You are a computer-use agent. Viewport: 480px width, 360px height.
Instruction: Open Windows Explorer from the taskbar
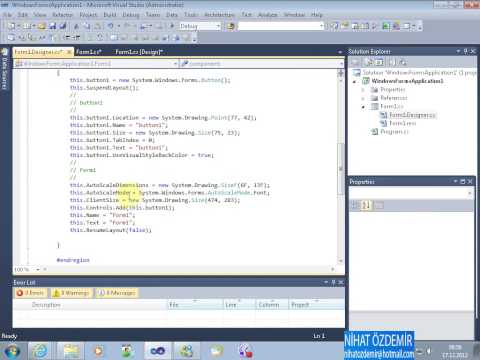tap(71, 351)
